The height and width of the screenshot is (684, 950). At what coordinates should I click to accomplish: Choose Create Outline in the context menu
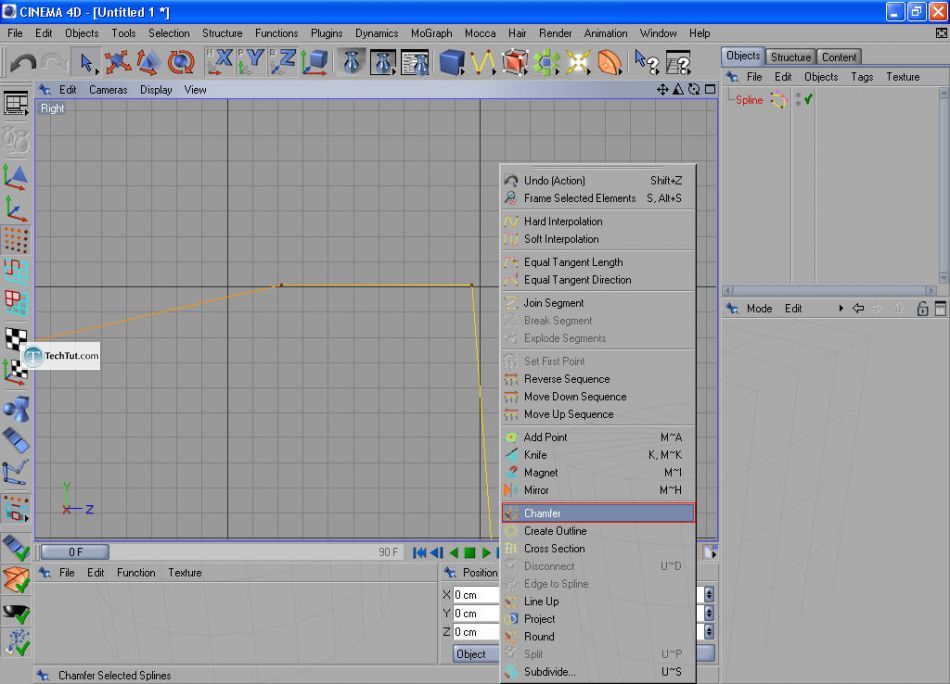598,531
